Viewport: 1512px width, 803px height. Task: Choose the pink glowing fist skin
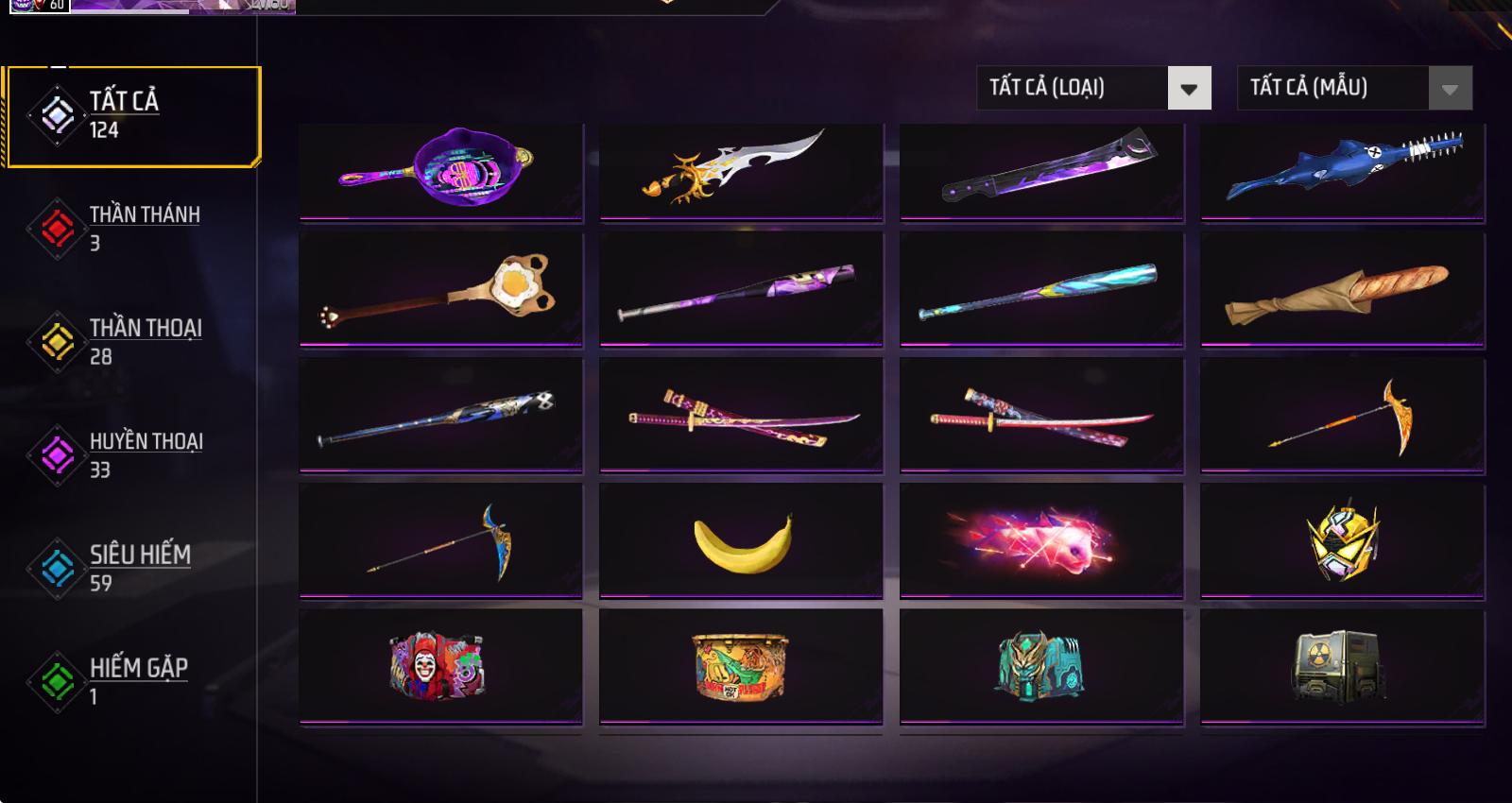click(x=1041, y=542)
